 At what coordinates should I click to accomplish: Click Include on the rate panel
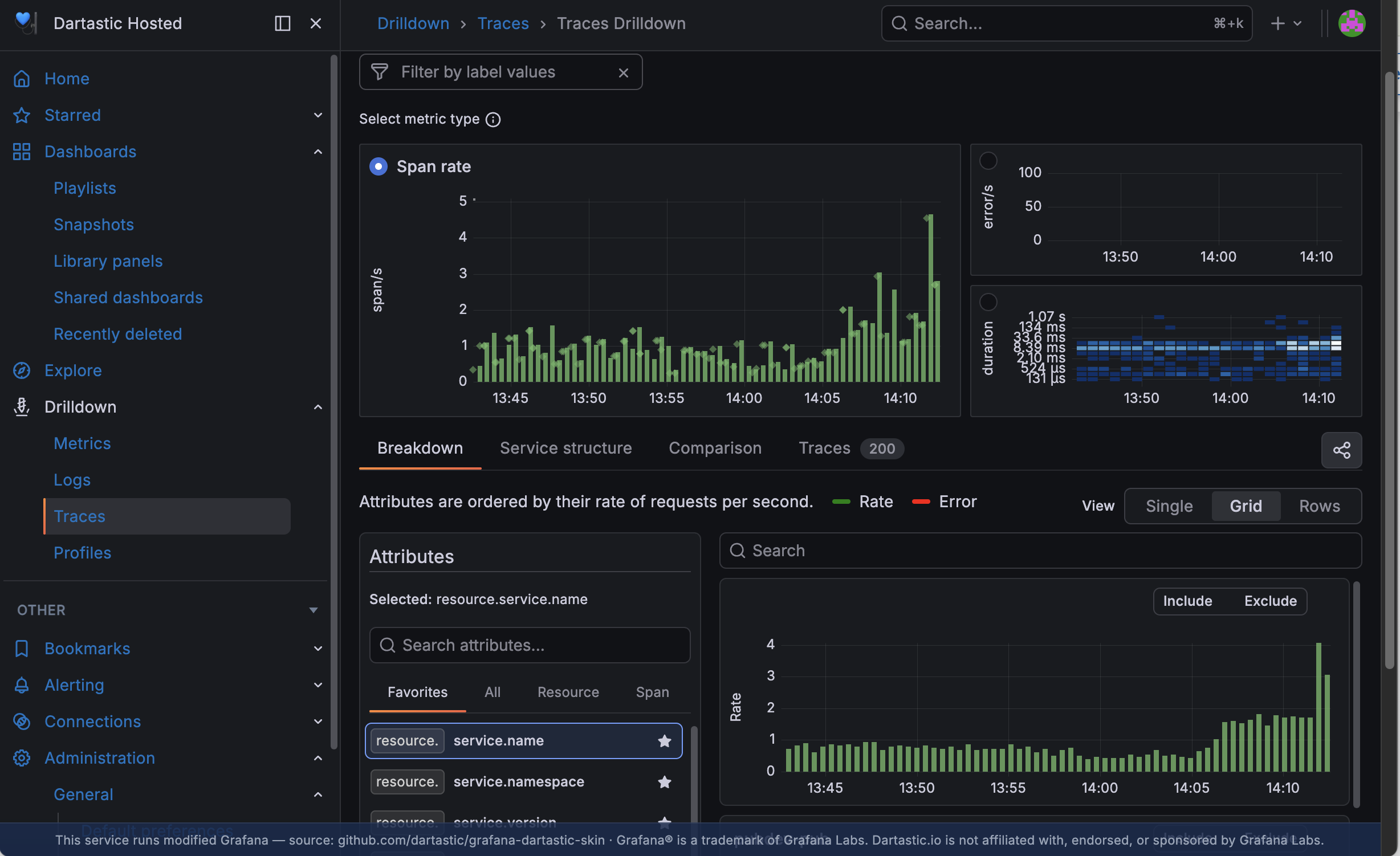tap(1187, 601)
